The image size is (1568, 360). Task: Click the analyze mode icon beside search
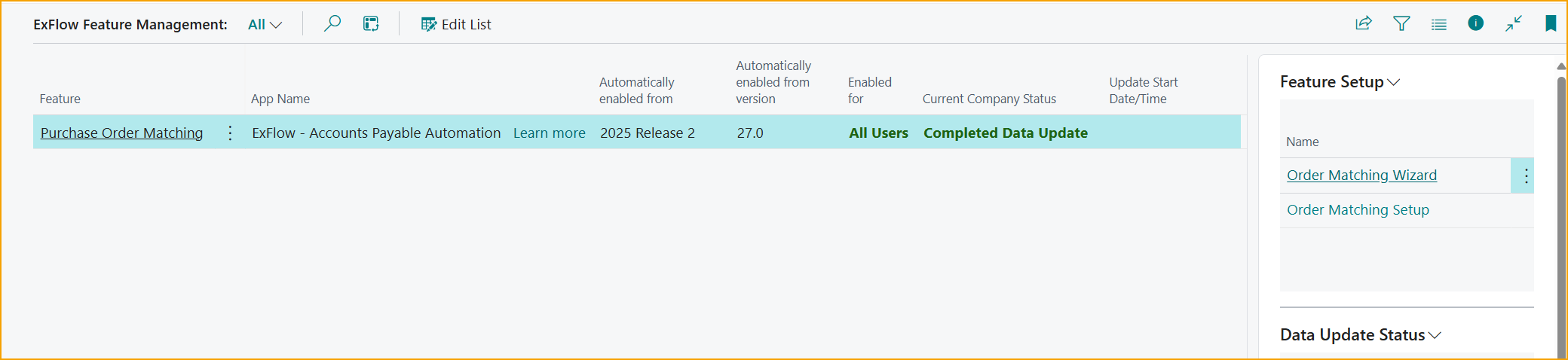[371, 24]
